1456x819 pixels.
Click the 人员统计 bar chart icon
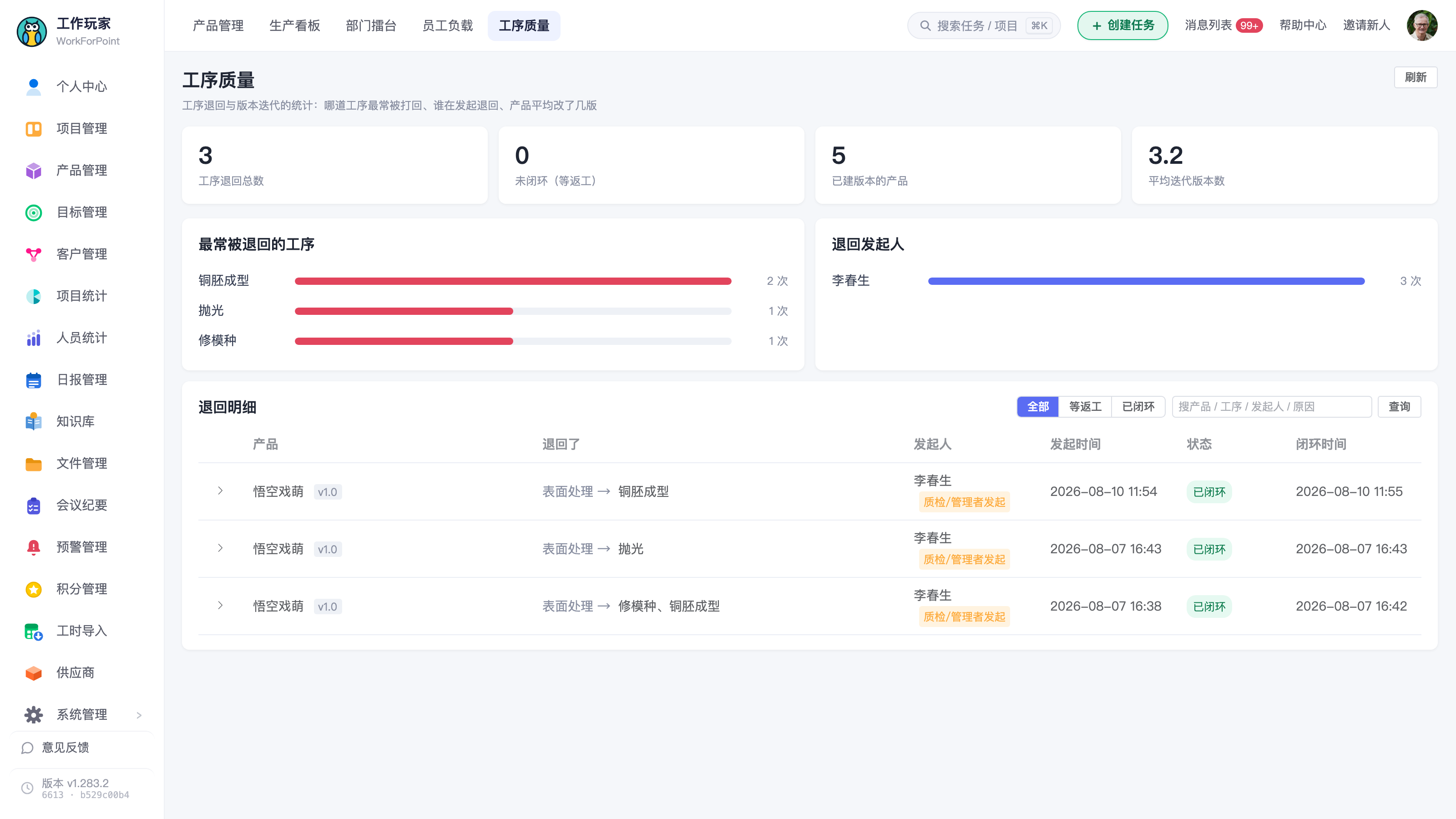(33, 338)
